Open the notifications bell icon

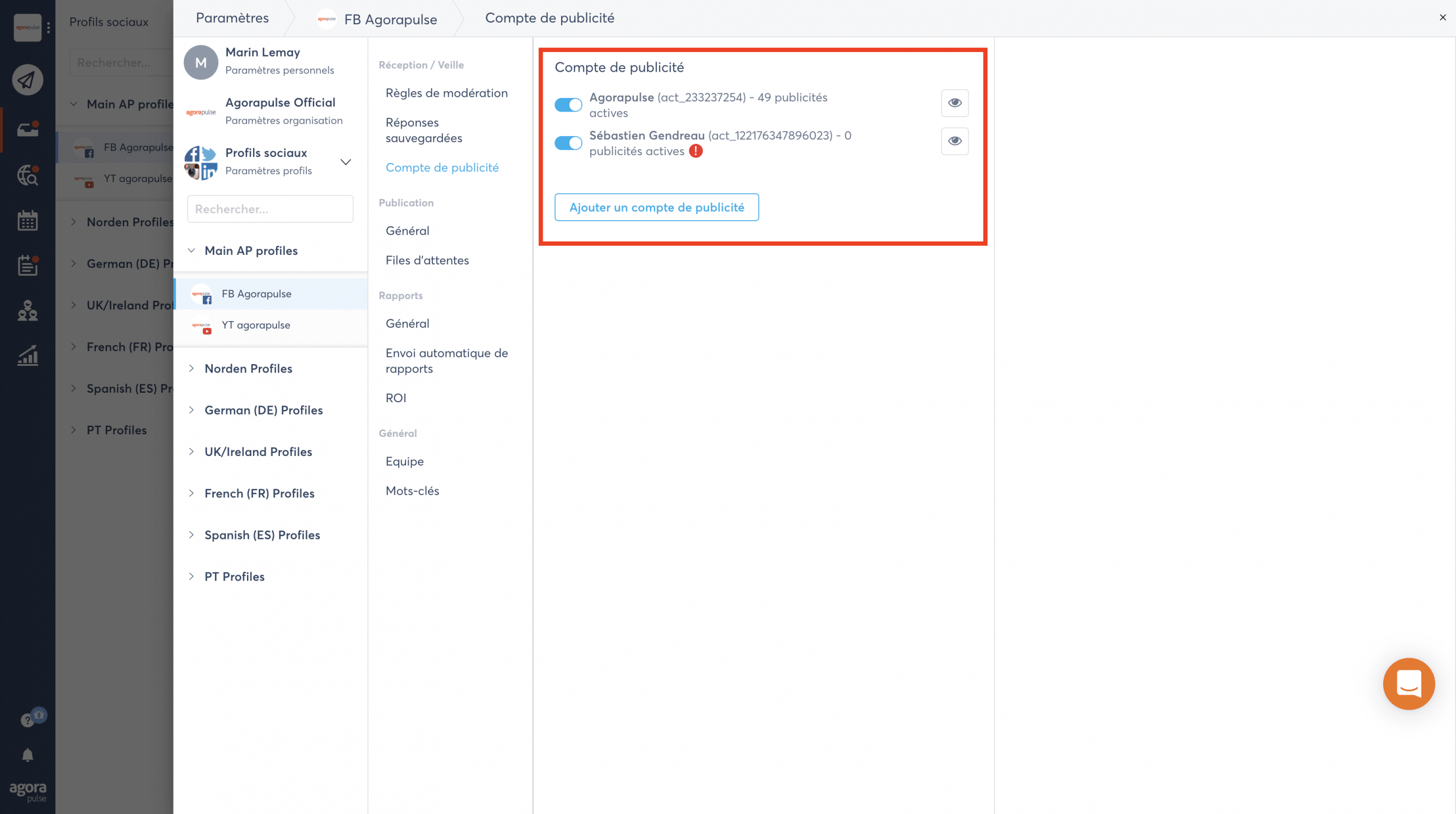[x=27, y=755]
